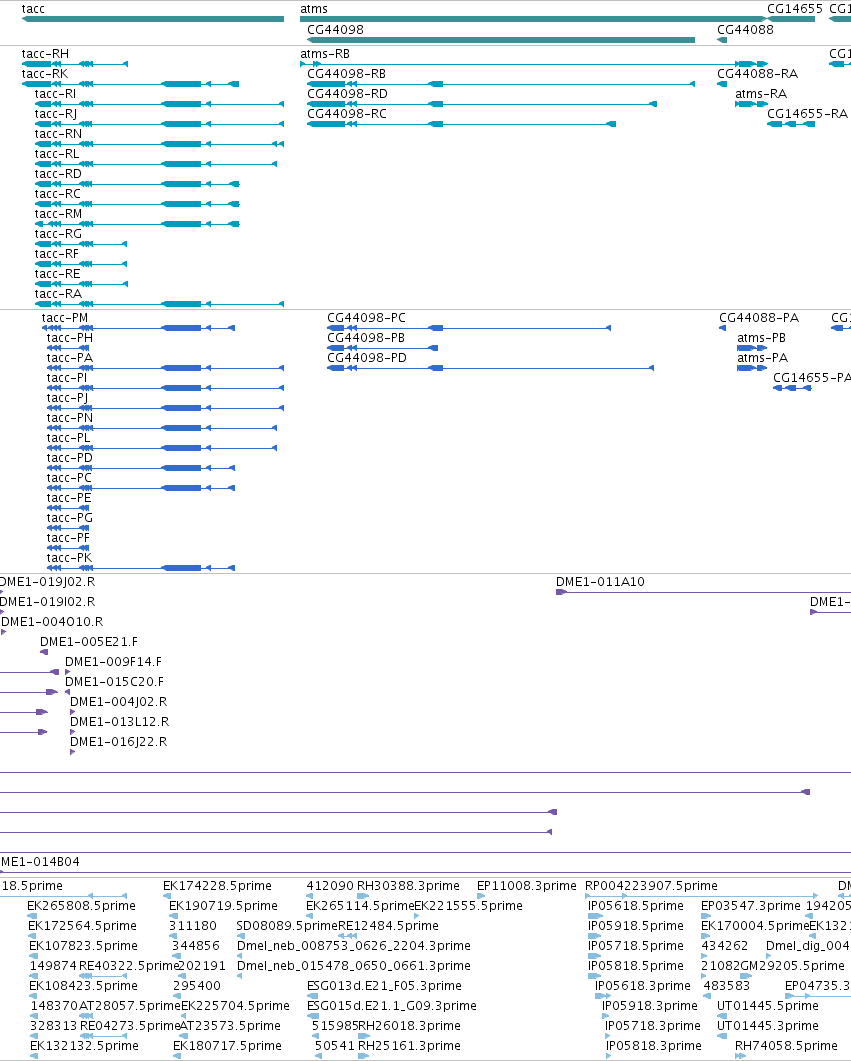This screenshot has width=851, height=1061.
Task: Select the RH30388.3prime EST label
Action: coord(408,886)
